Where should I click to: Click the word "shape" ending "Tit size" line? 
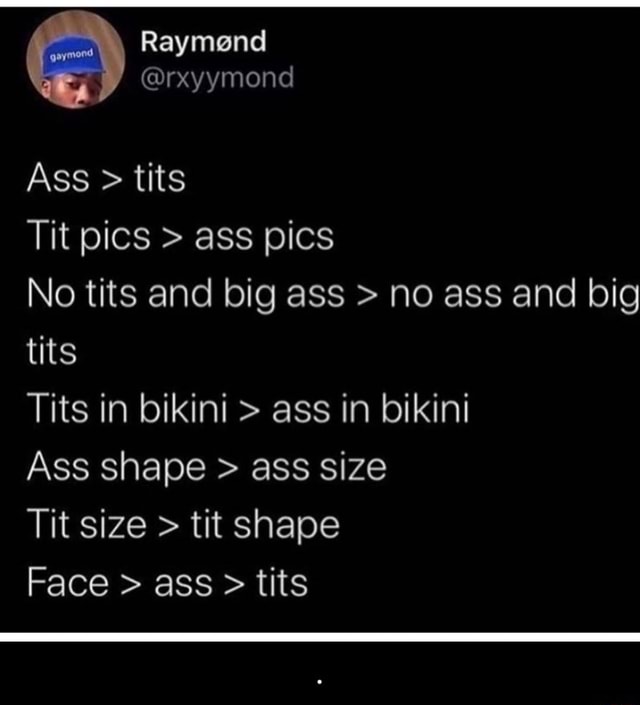tap(286, 526)
